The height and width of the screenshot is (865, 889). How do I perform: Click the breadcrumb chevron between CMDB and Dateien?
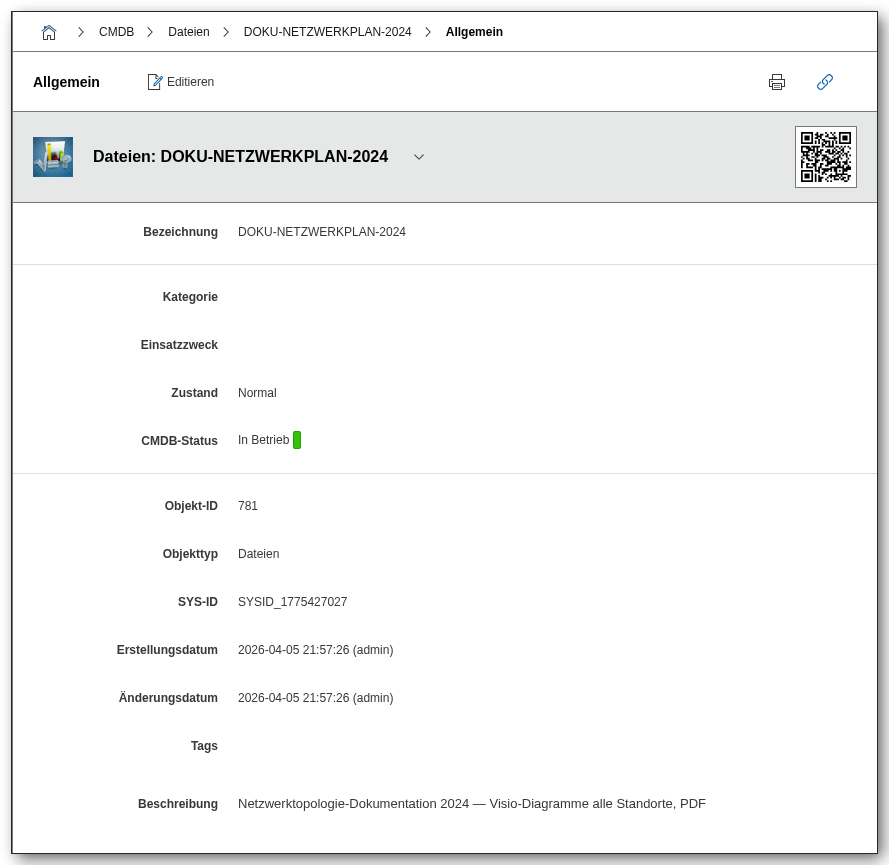click(x=150, y=32)
